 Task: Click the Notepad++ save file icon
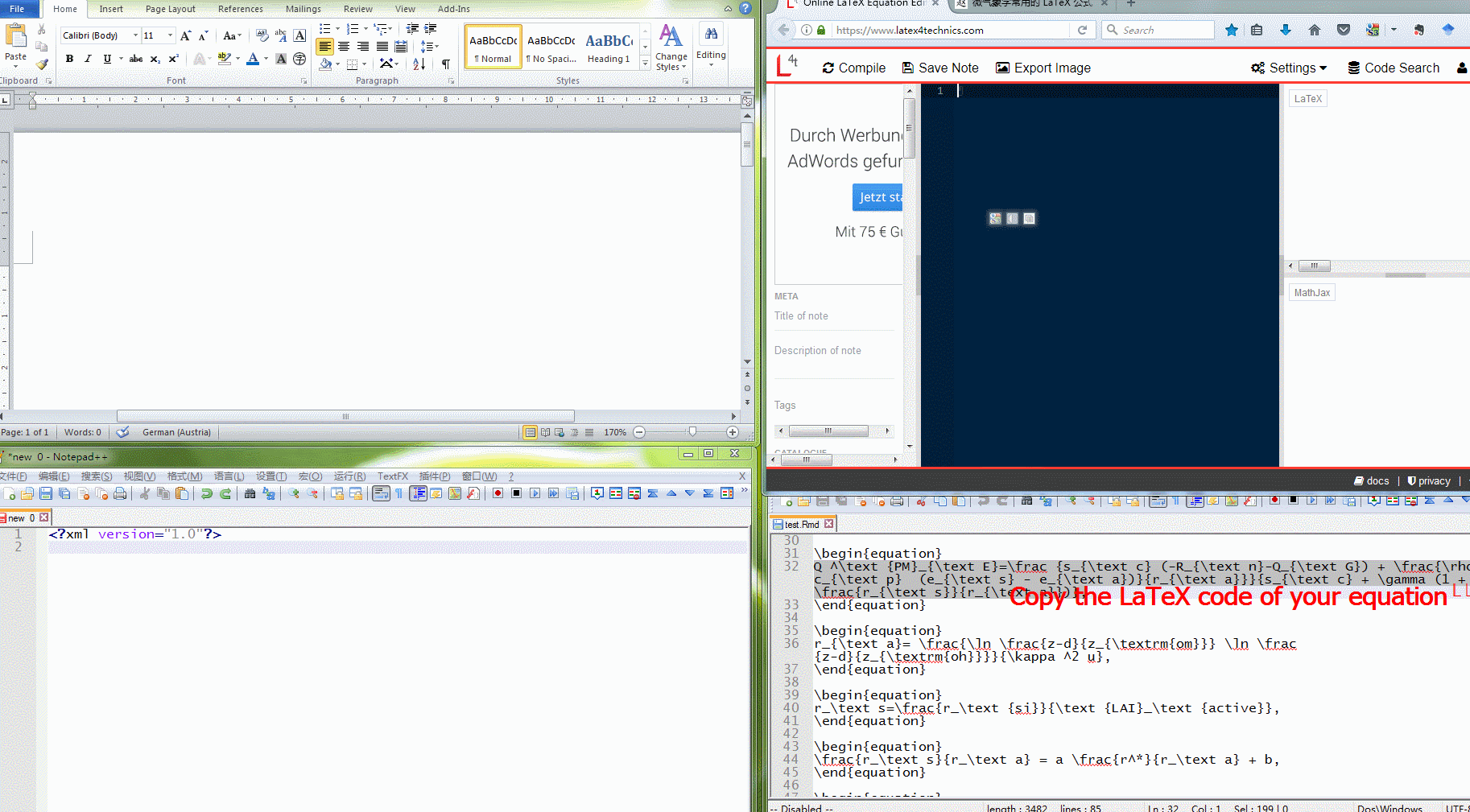coord(46,493)
